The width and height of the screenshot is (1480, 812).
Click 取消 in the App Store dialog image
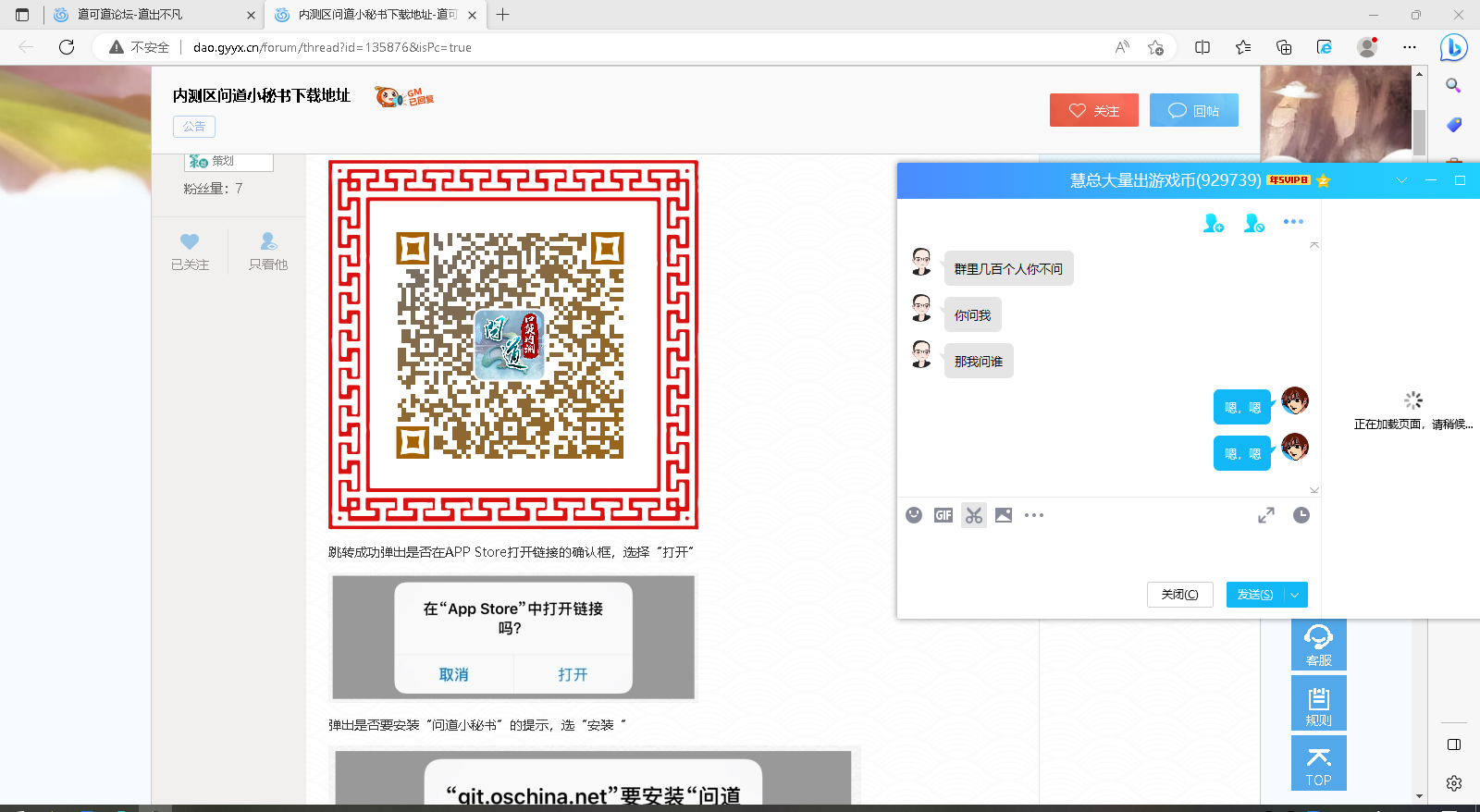point(453,674)
